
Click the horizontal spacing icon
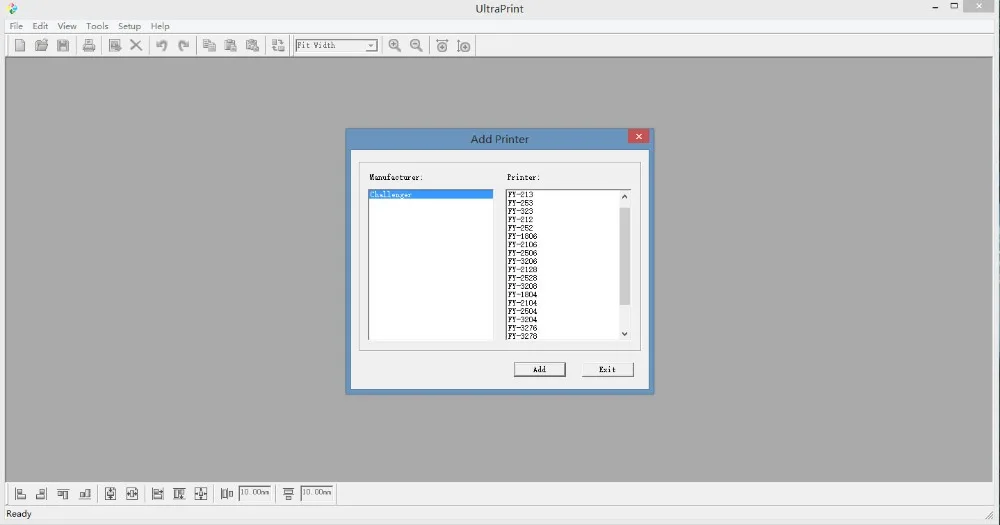[x=226, y=493]
